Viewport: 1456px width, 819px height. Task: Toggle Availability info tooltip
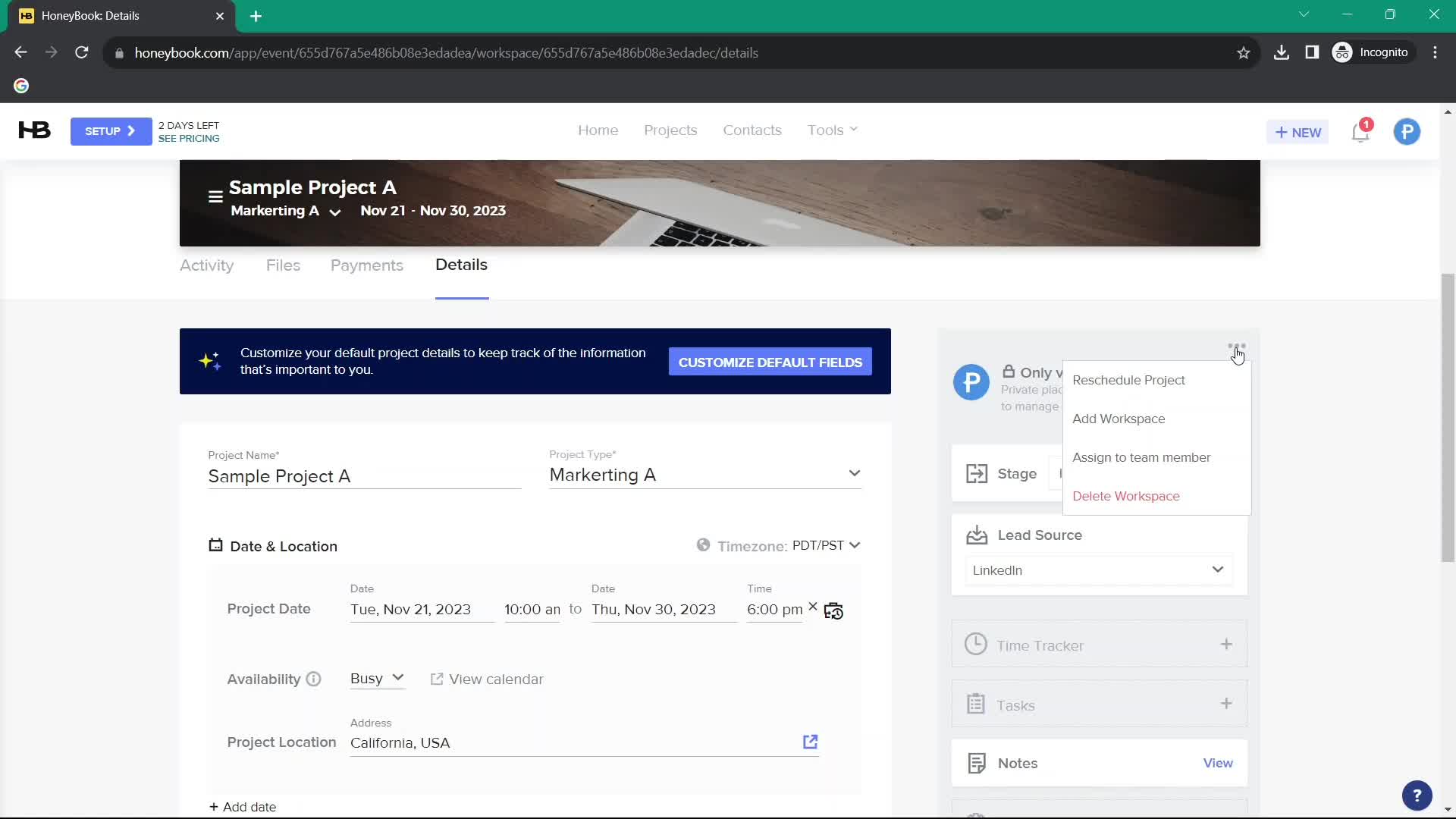click(x=313, y=678)
